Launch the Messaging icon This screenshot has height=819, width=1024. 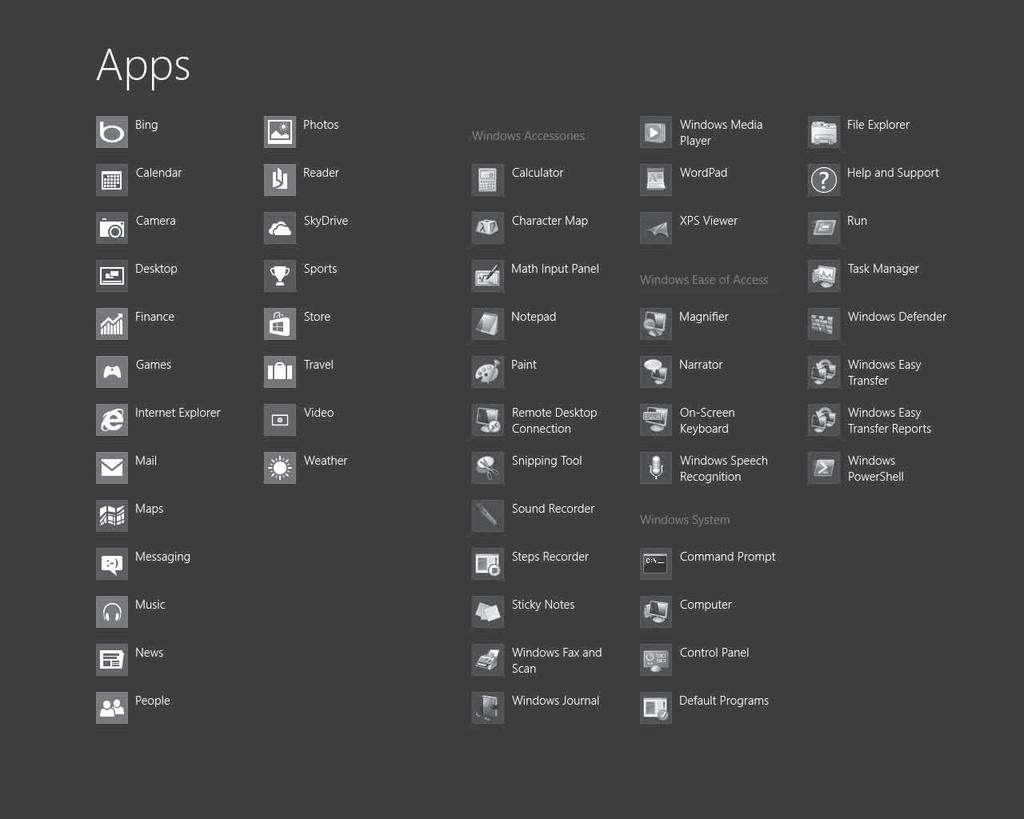click(x=112, y=564)
